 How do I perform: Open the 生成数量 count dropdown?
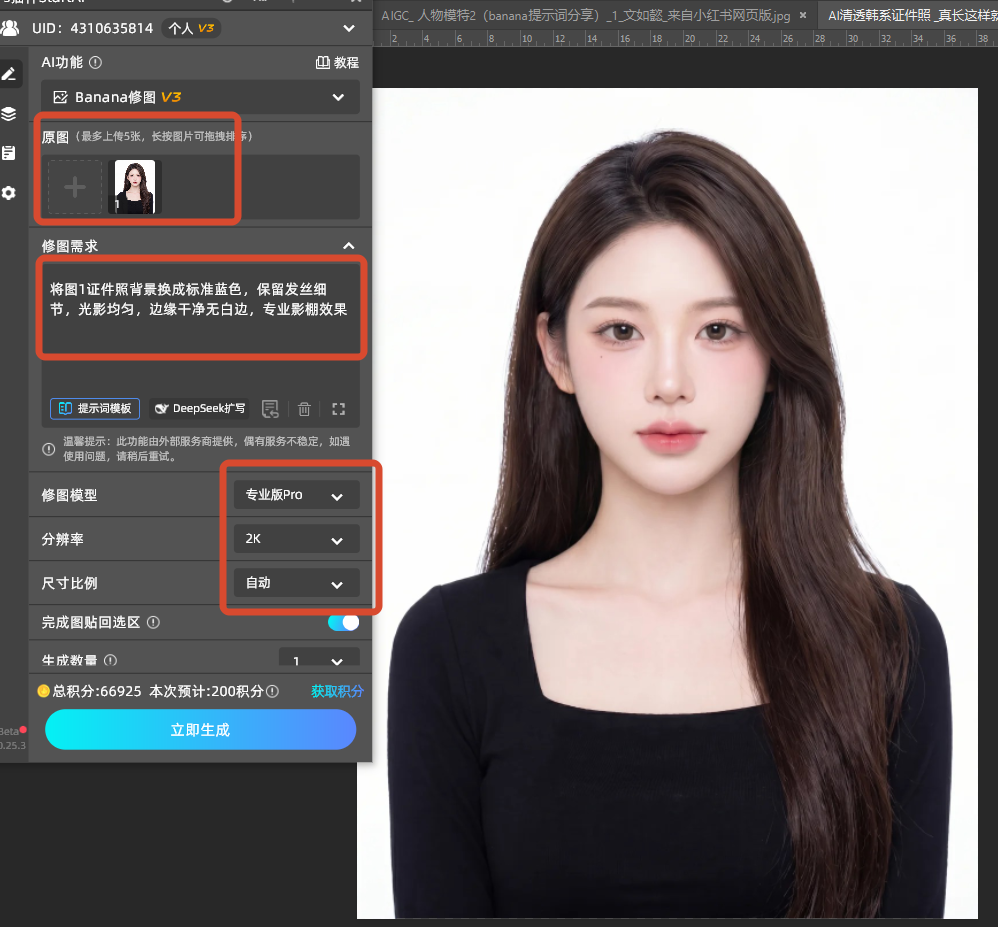click(319, 658)
